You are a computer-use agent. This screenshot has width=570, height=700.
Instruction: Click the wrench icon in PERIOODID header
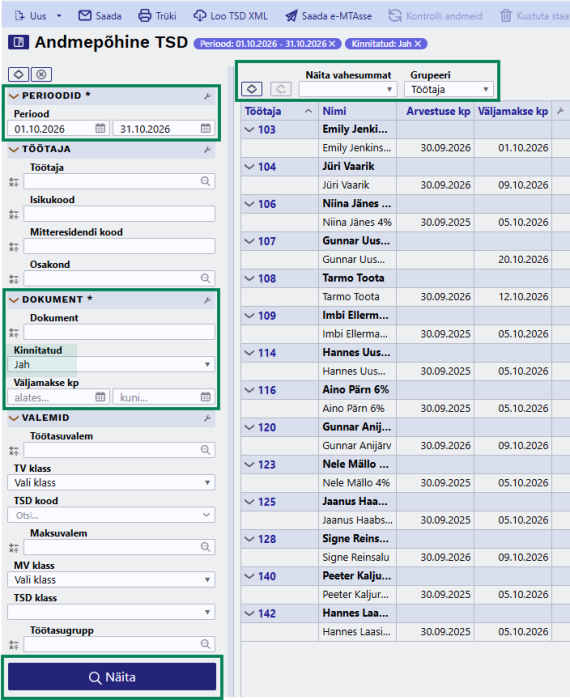(x=207, y=96)
